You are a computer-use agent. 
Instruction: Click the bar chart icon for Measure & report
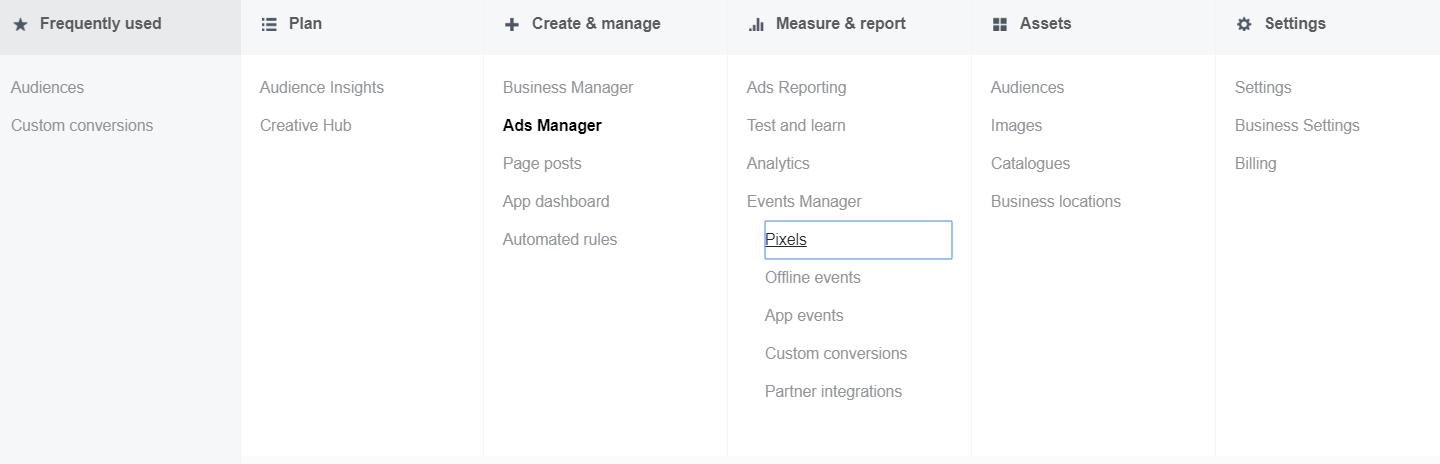point(756,24)
